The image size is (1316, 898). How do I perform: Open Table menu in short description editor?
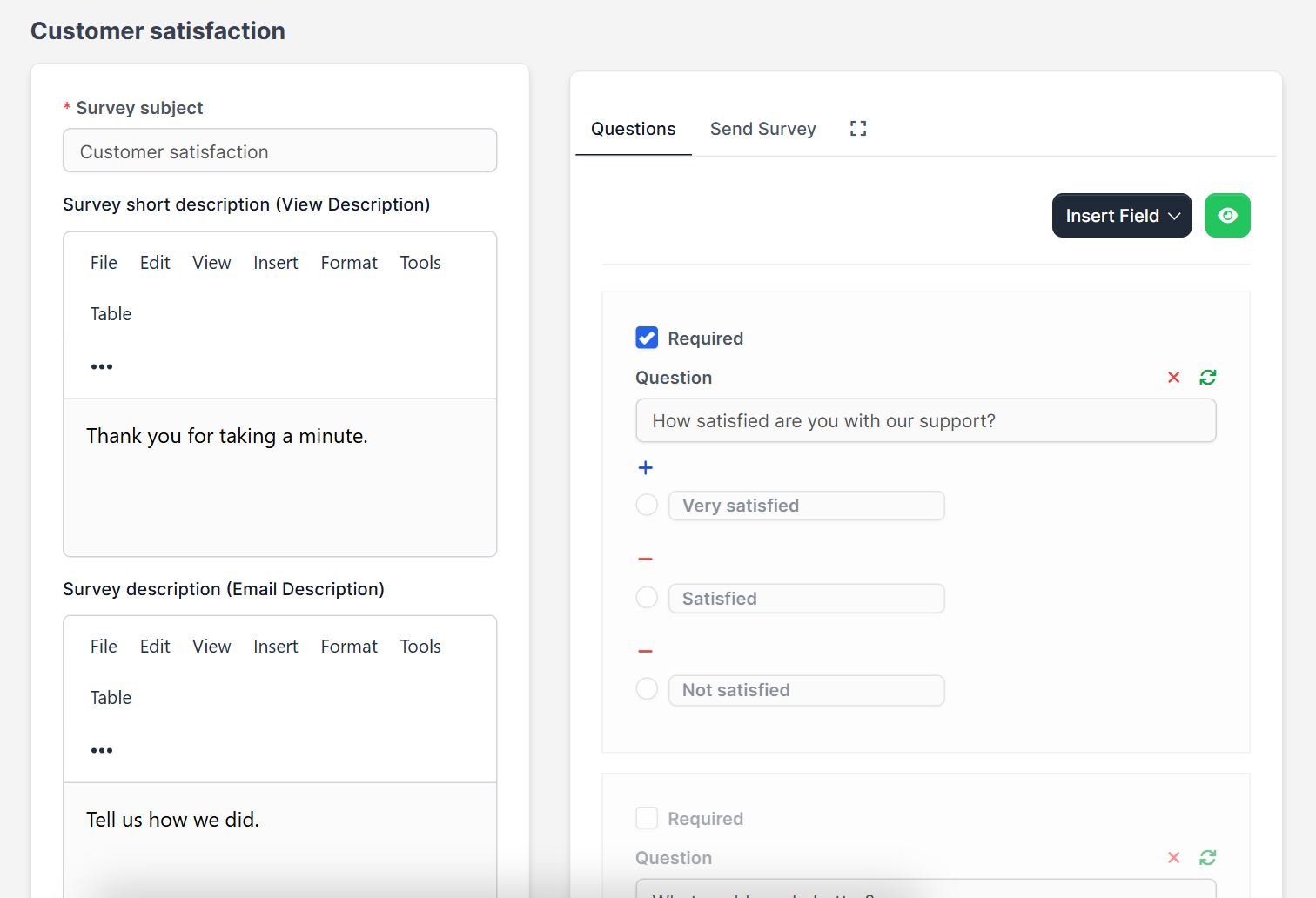pos(111,314)
